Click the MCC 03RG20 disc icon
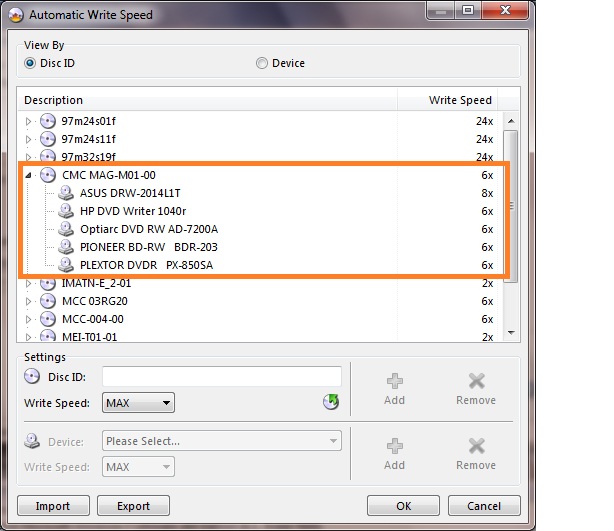614x531 pixels. pyautogui.click(x=48, y=301)
